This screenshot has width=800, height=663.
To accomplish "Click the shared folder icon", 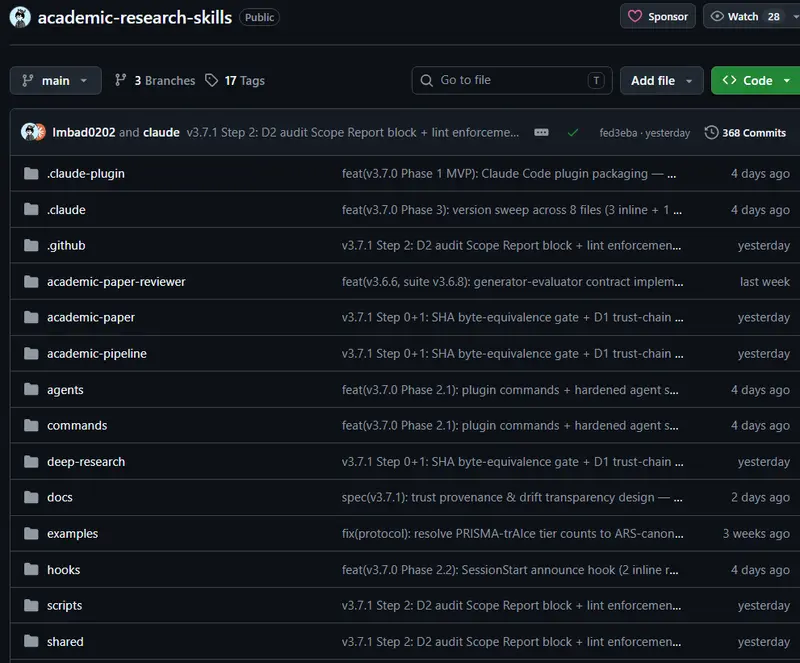I will [31, 641].
